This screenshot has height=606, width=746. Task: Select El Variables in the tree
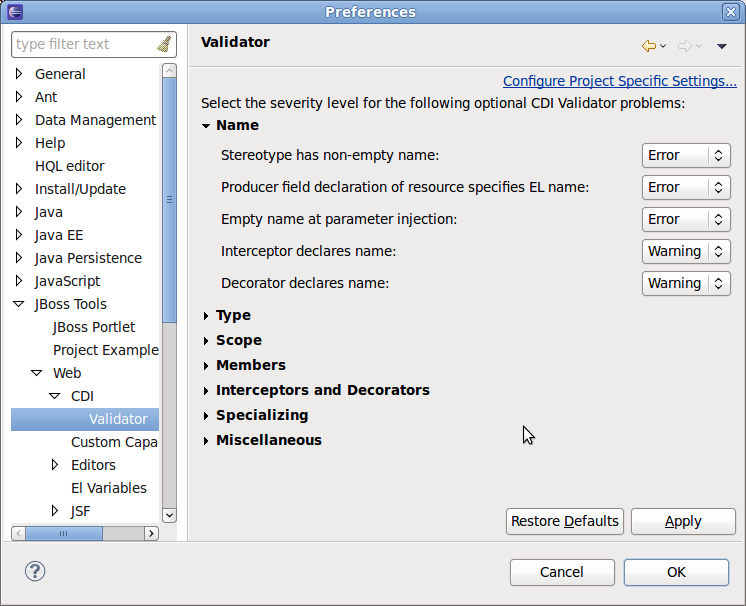[x=108, y=488]
